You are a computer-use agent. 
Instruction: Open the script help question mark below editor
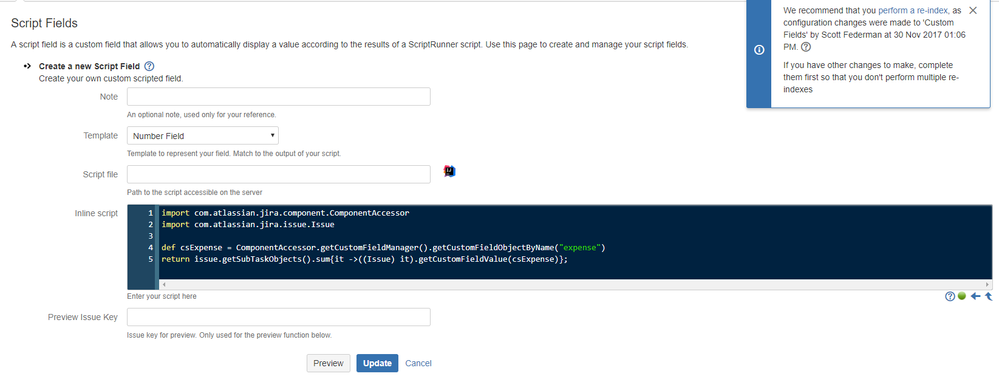point(950,296)
